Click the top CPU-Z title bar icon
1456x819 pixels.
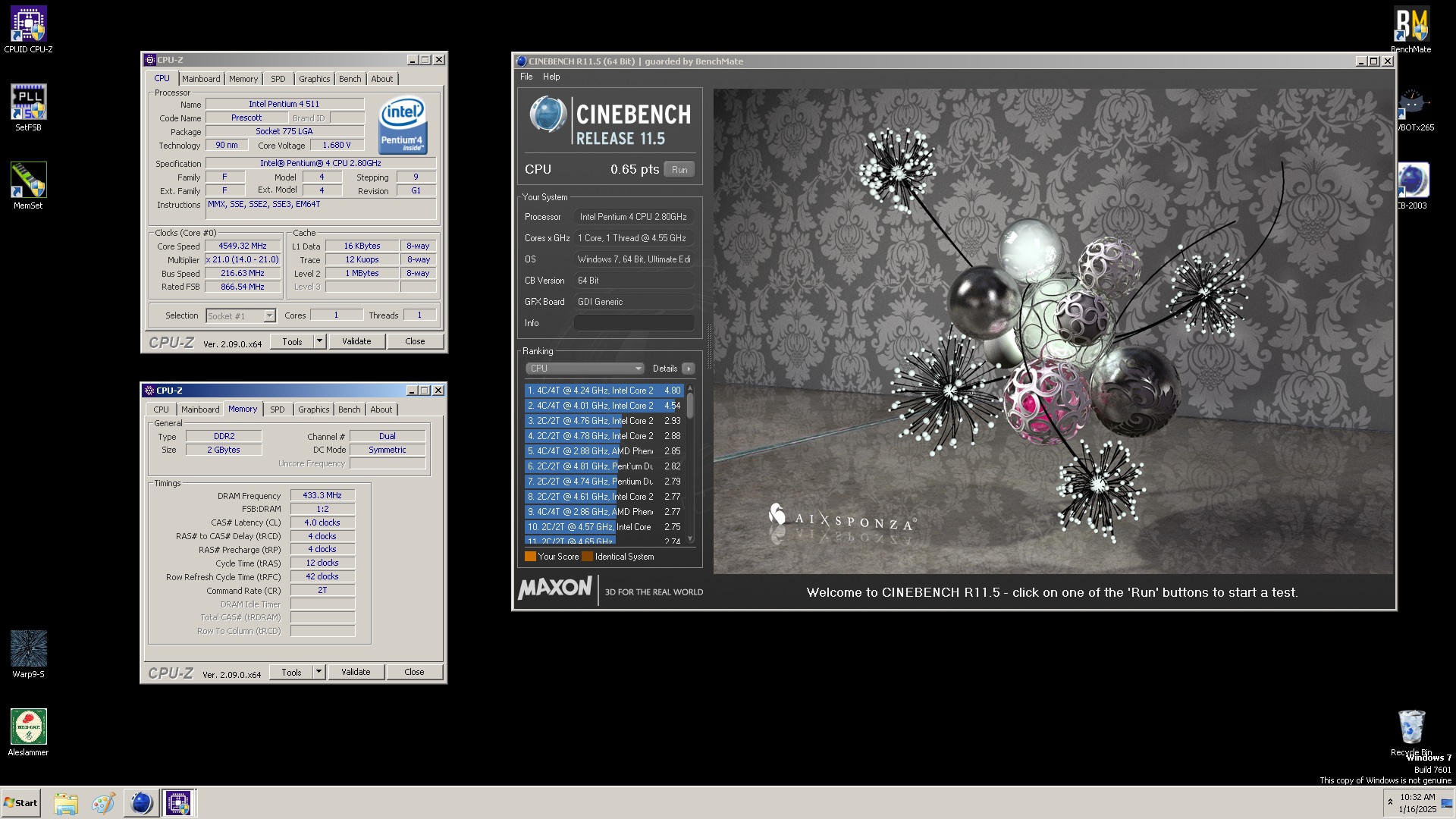click(x=149, y=60)
